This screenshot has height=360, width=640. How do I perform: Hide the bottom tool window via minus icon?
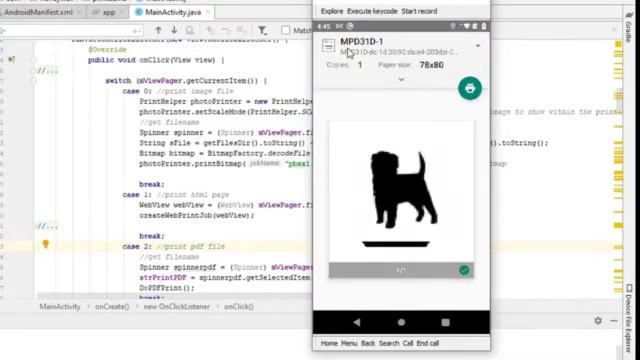[x=614, y=321]
